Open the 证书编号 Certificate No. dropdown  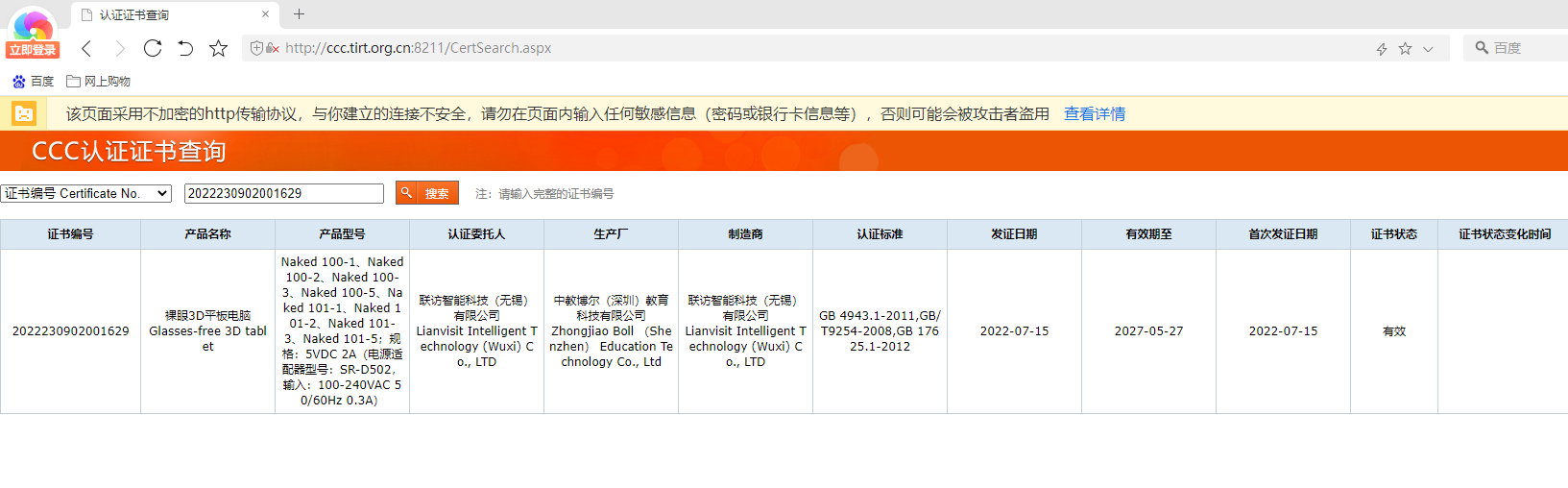(x=85, y=193)
